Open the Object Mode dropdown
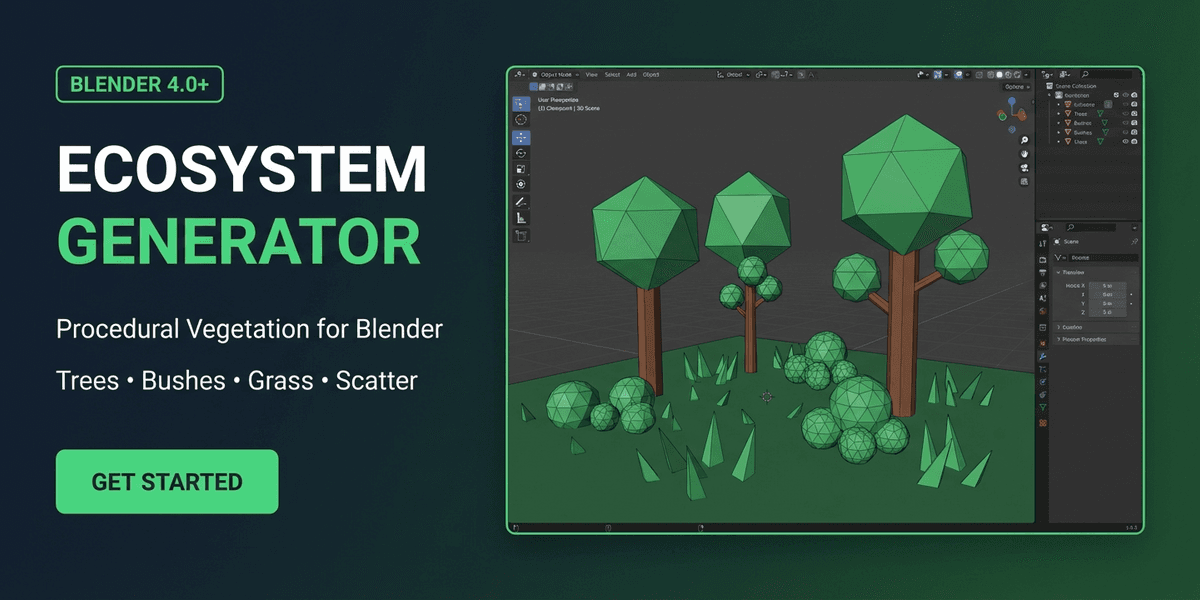1200x600 pixels. coord(556,75)
